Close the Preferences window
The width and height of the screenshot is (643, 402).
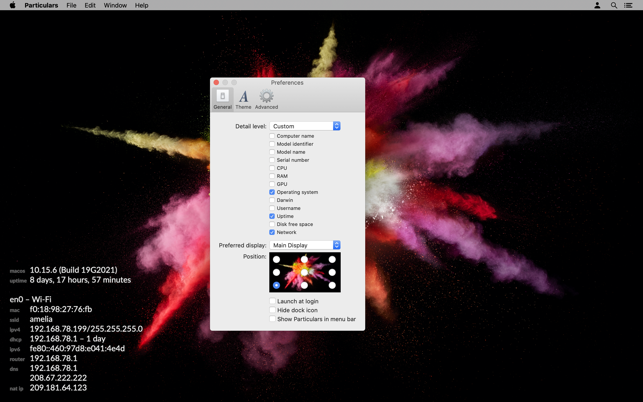(x=216, y=83)
